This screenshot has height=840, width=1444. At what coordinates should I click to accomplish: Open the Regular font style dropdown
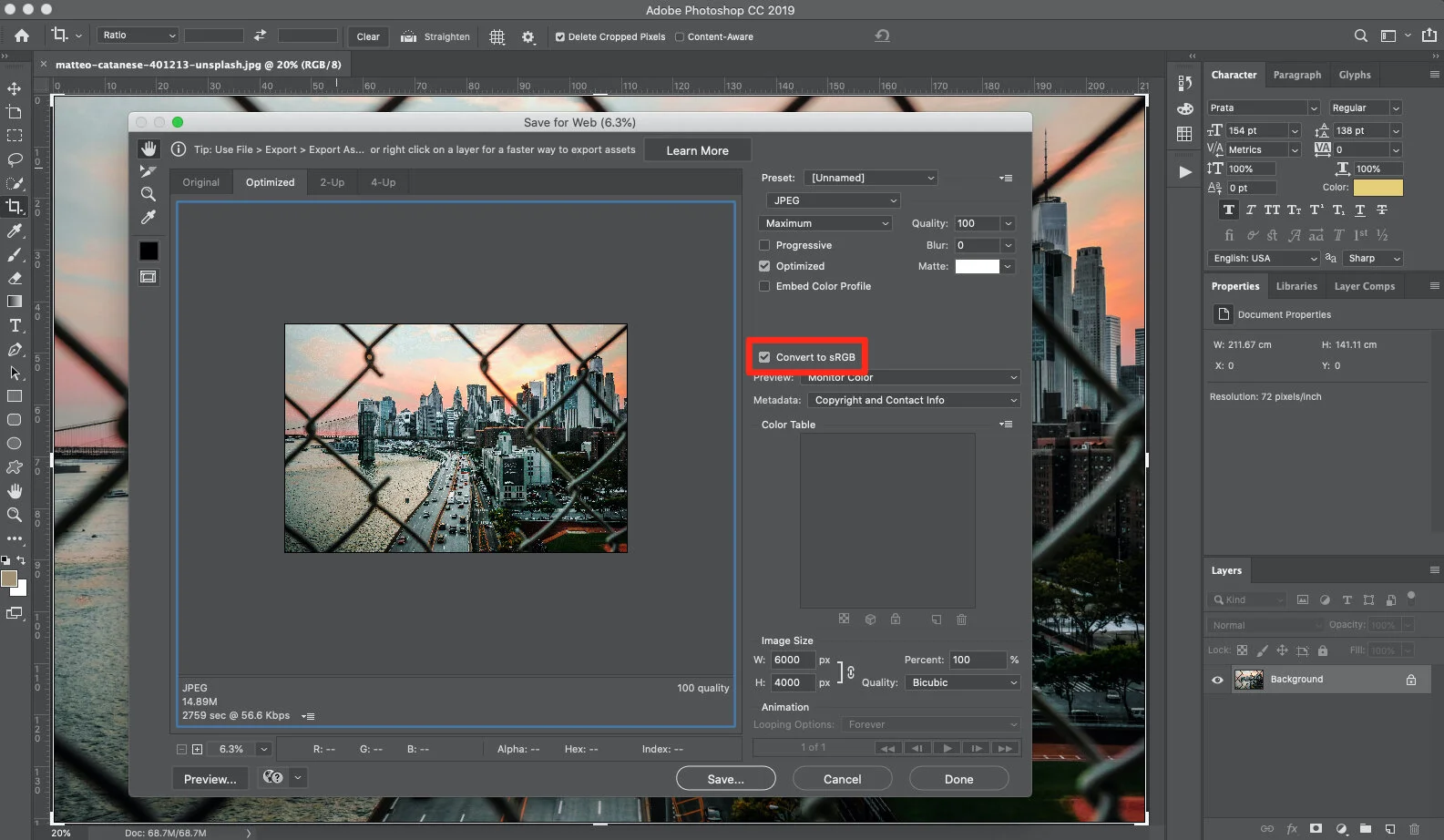[x=1366, y=108]
